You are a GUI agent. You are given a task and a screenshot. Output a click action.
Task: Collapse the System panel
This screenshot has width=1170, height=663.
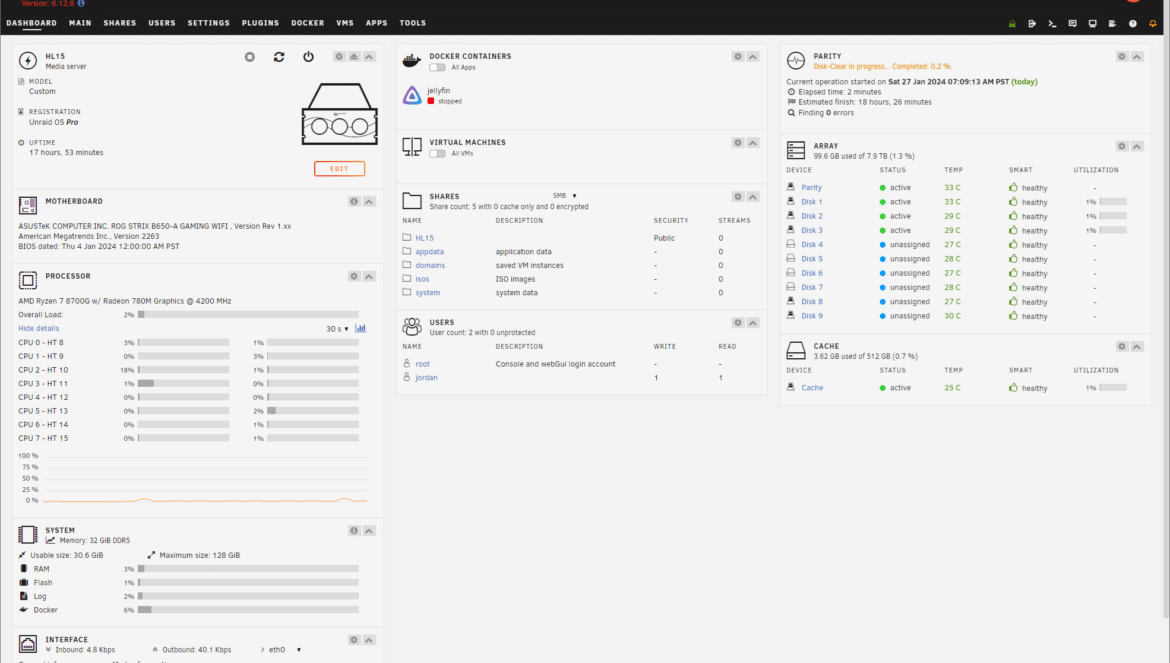[369, 531]
